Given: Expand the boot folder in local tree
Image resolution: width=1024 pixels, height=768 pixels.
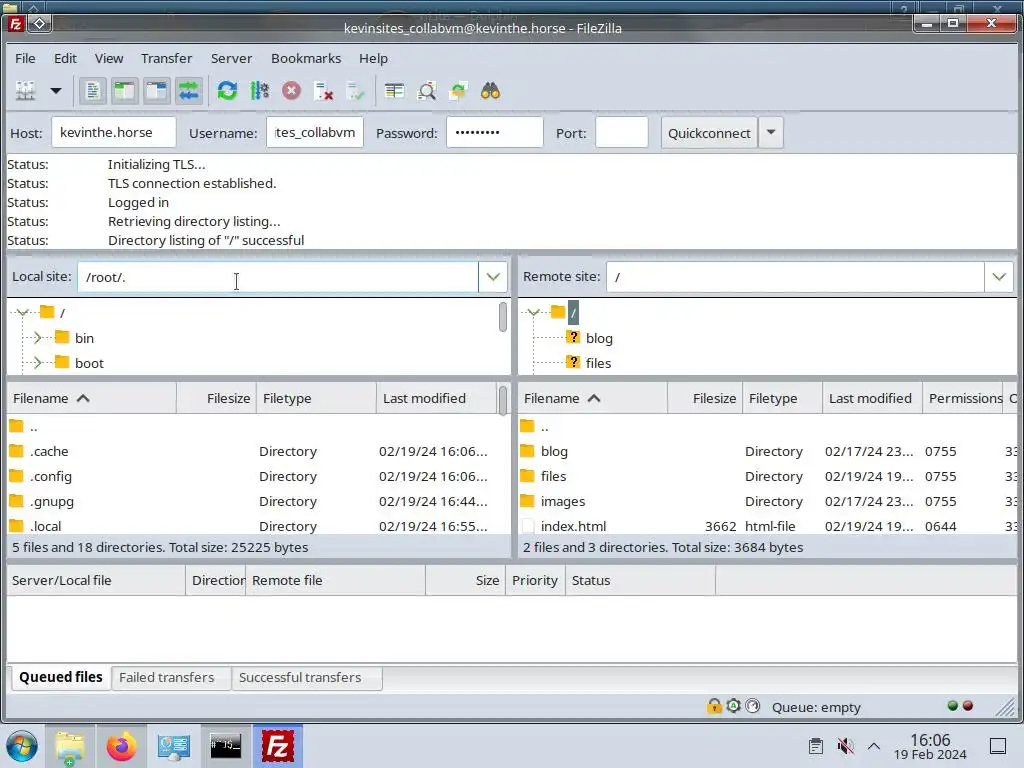Looking at the screenshot, I should 37,362.
